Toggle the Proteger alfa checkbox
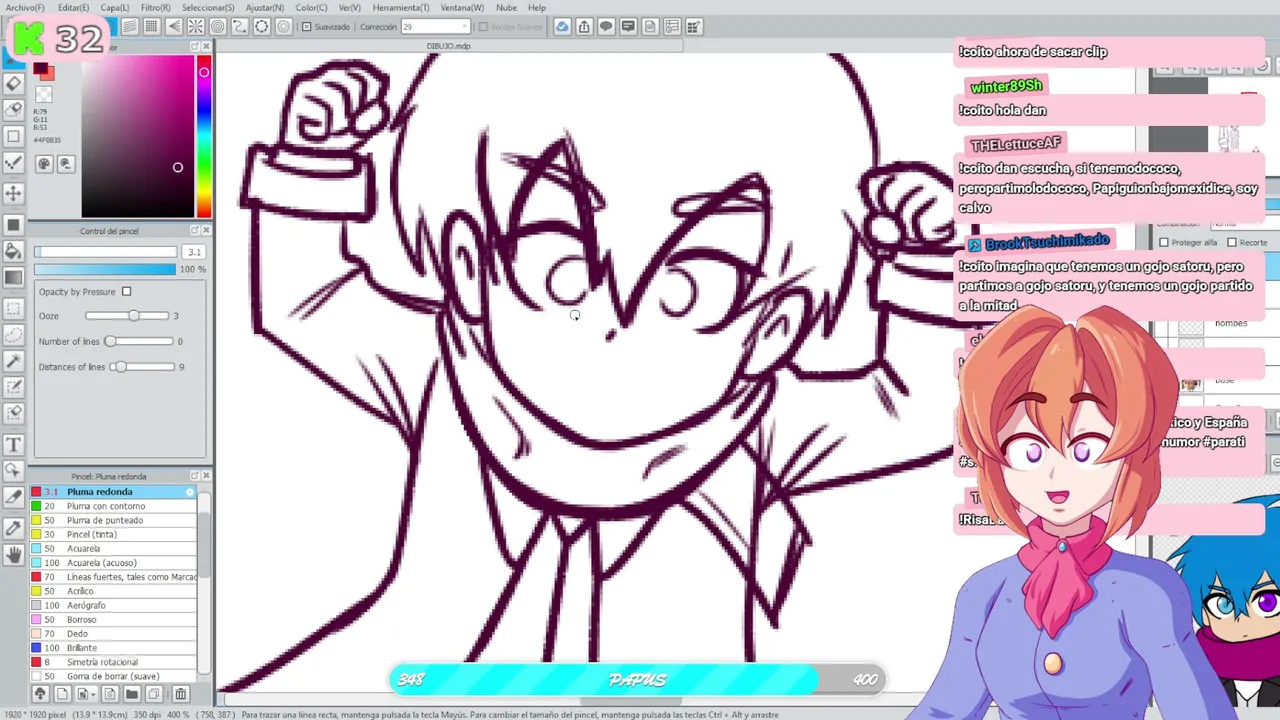The width and height of the screenshot is (1280, 720). (x=1164, y=242)
